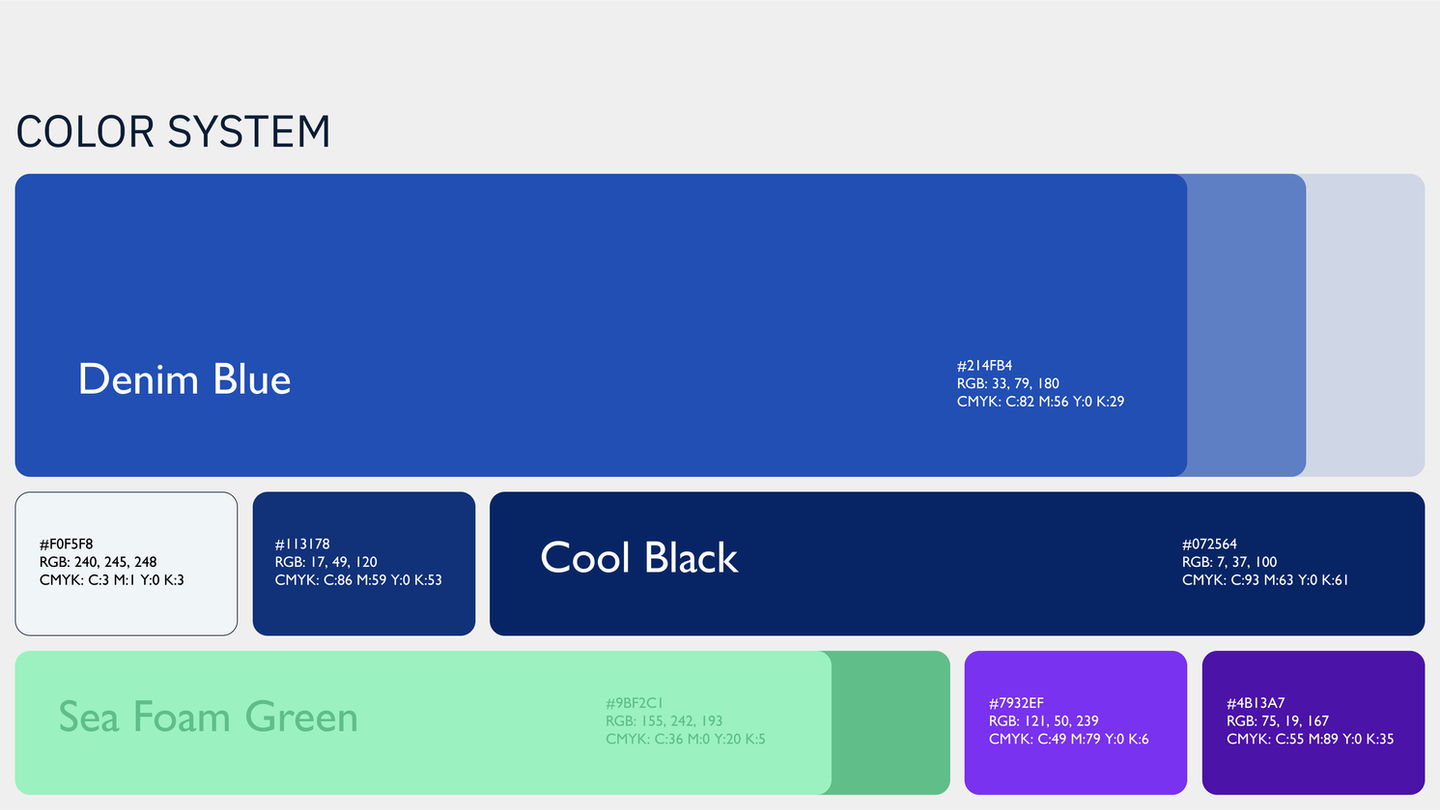This screenshot has height=810, width=1440.
Task: Click the RGB: 75, 19, 167 text
Action: [1278, 721]
